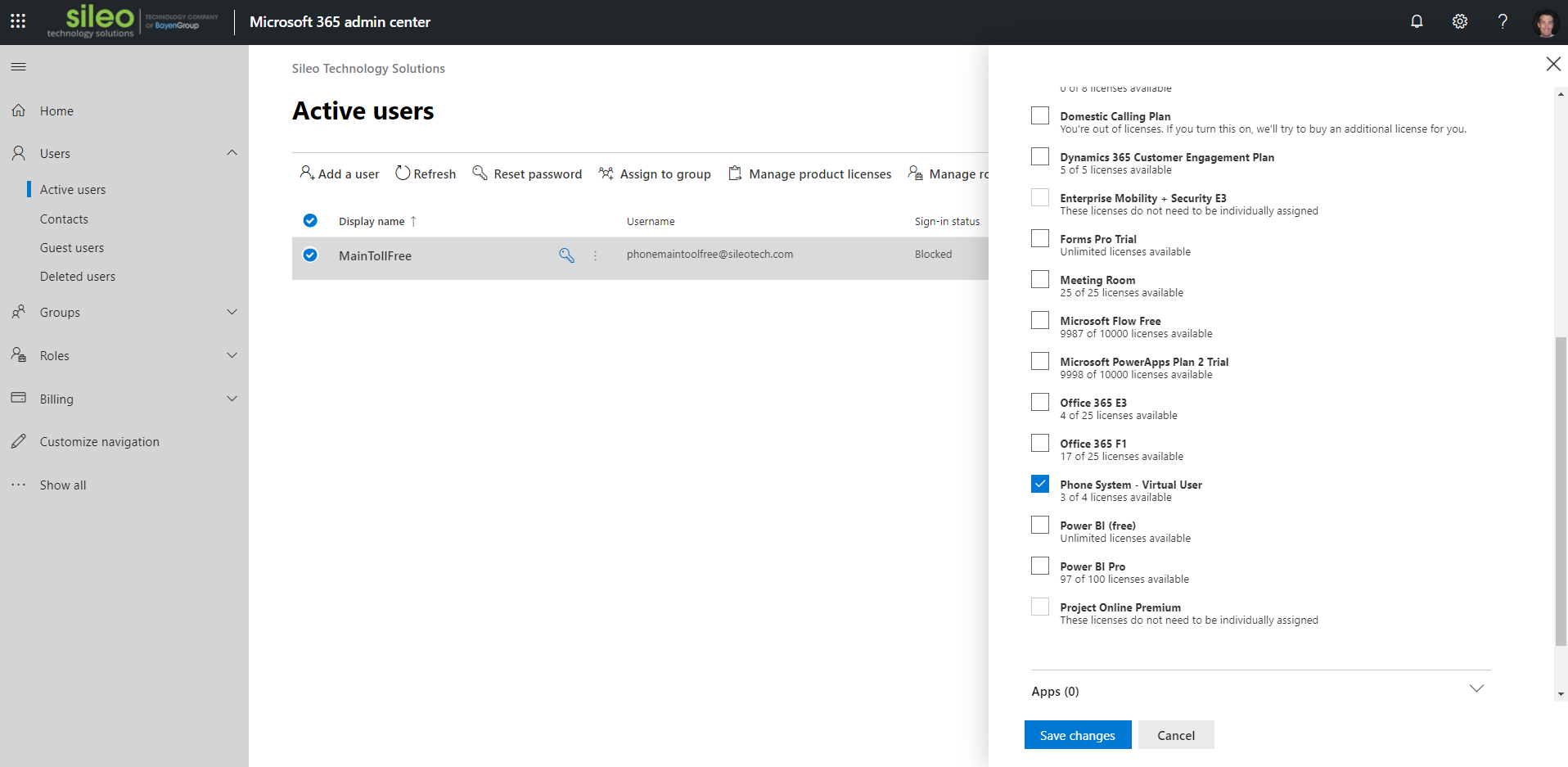Image resolution: width=1568 pixels, height=767 pixels.
Task: Click the Save changes button
Action: [x=1078, y=735]
